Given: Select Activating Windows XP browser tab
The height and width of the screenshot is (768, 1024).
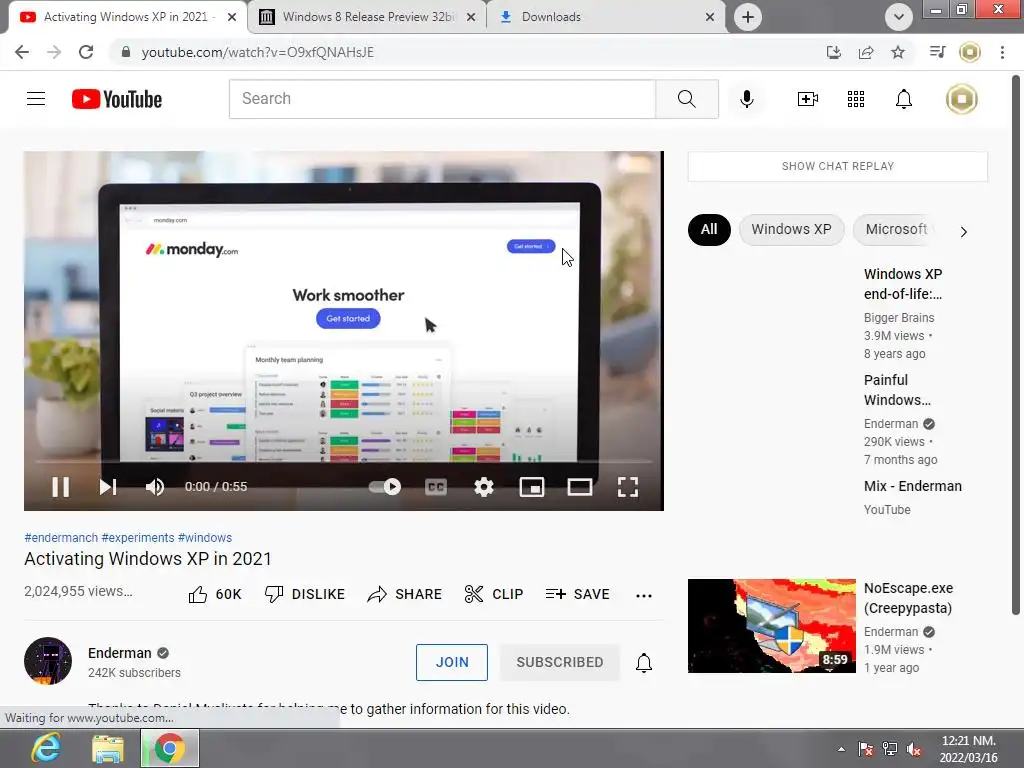Looking at the screenshot, I should (x=125, y=17).
